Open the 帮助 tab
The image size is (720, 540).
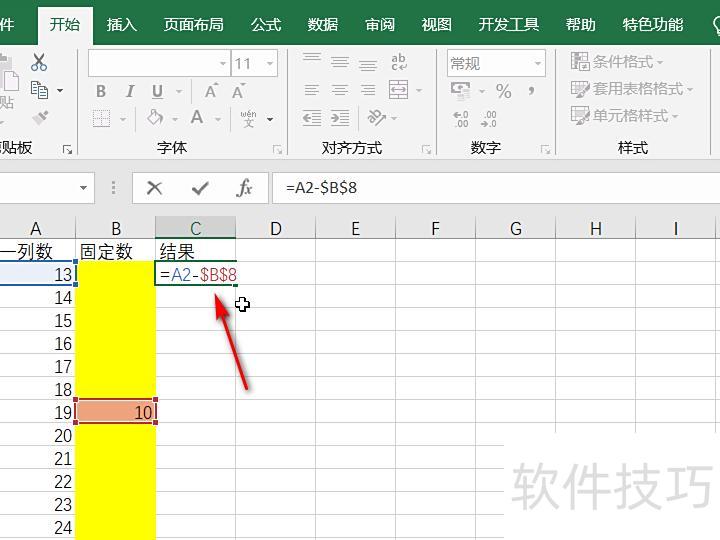[580, 24]
